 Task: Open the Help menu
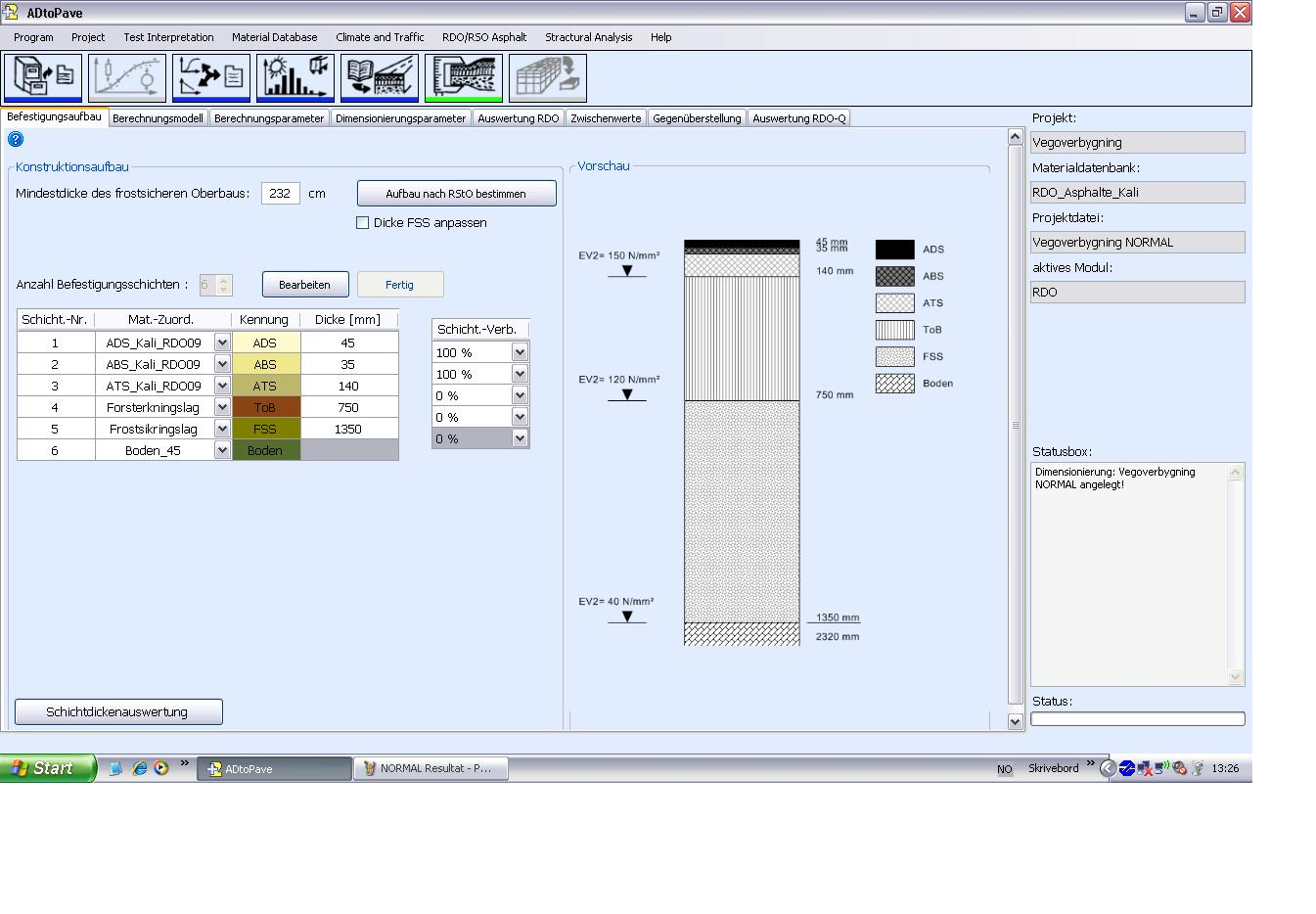tap(661, 37)
